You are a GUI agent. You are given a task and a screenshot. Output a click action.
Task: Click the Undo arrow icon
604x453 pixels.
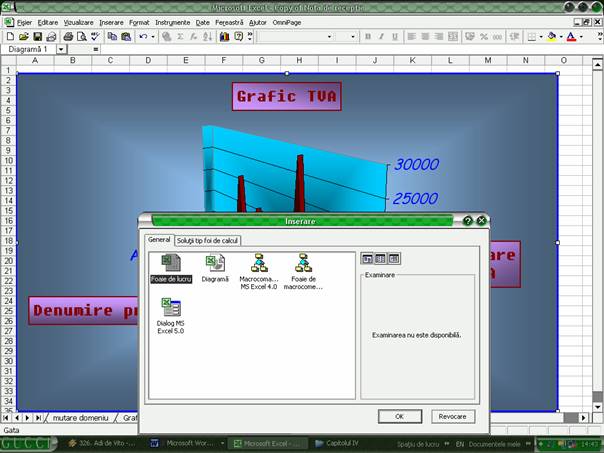tap(143, 37)
